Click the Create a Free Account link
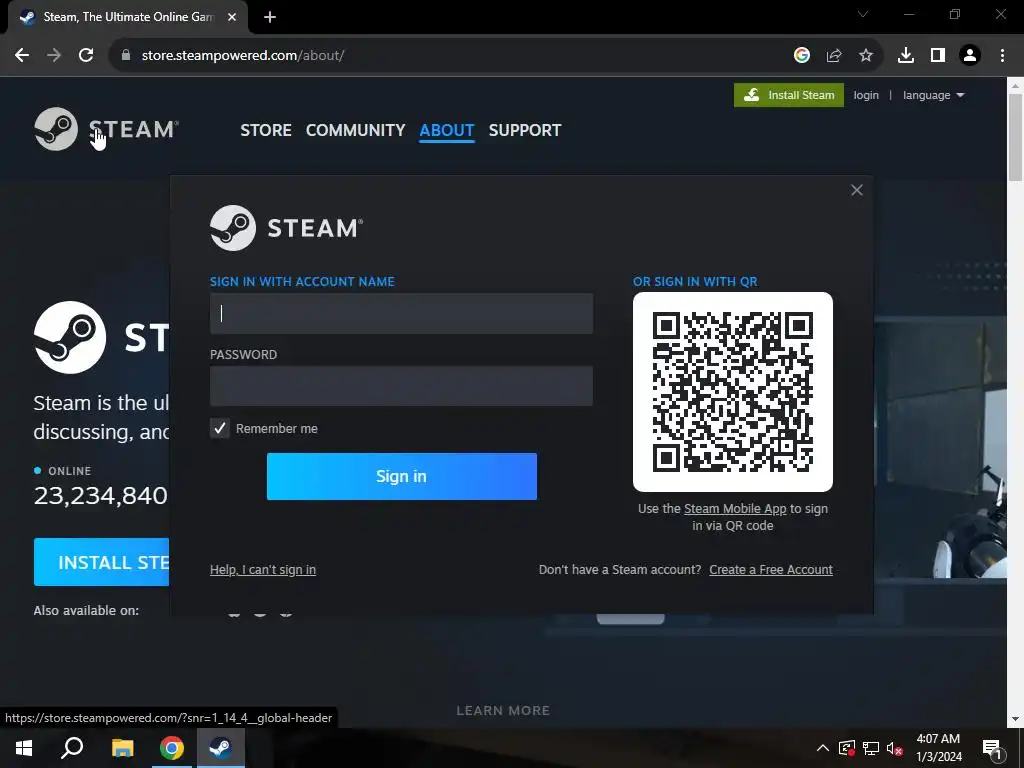1024x768 pixels. [771, 569]
